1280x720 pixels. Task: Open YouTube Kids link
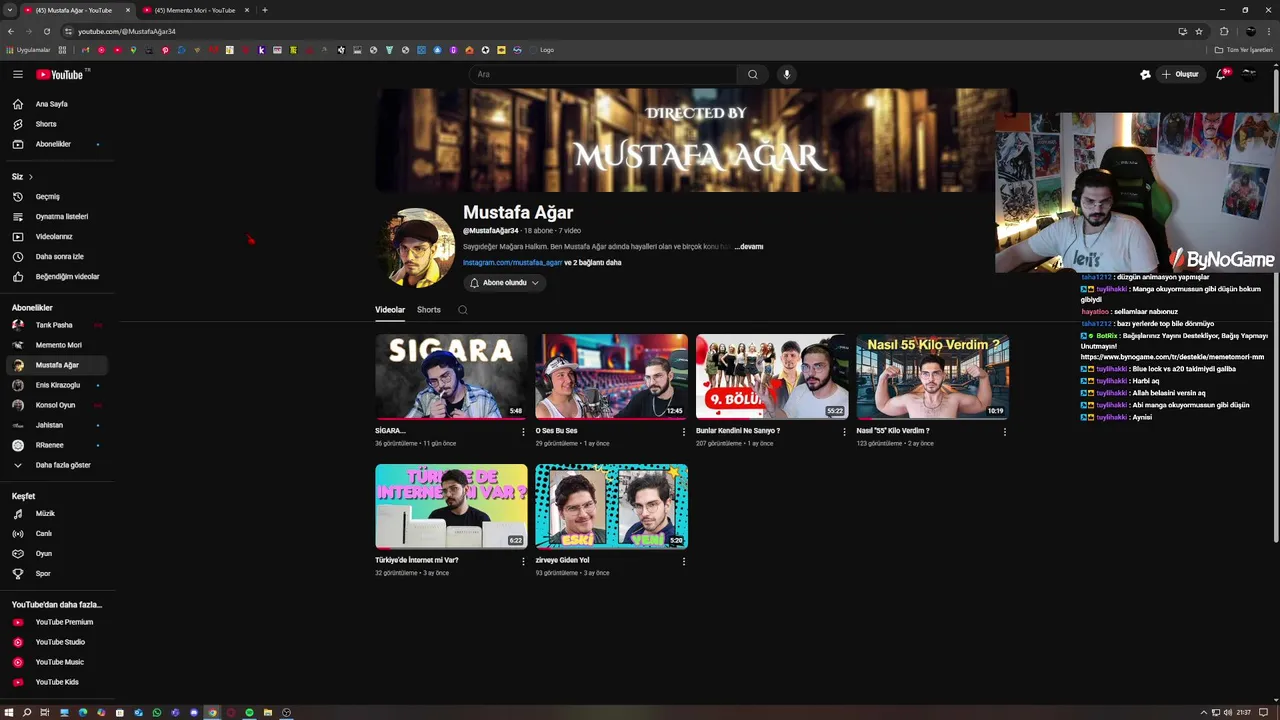(x=56, y=682)
